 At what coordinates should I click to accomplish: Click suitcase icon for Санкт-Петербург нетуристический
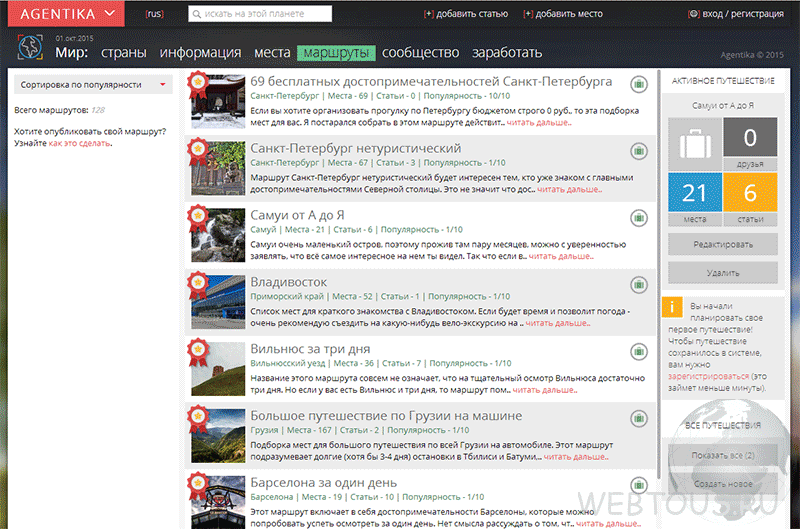click(639, 151)
